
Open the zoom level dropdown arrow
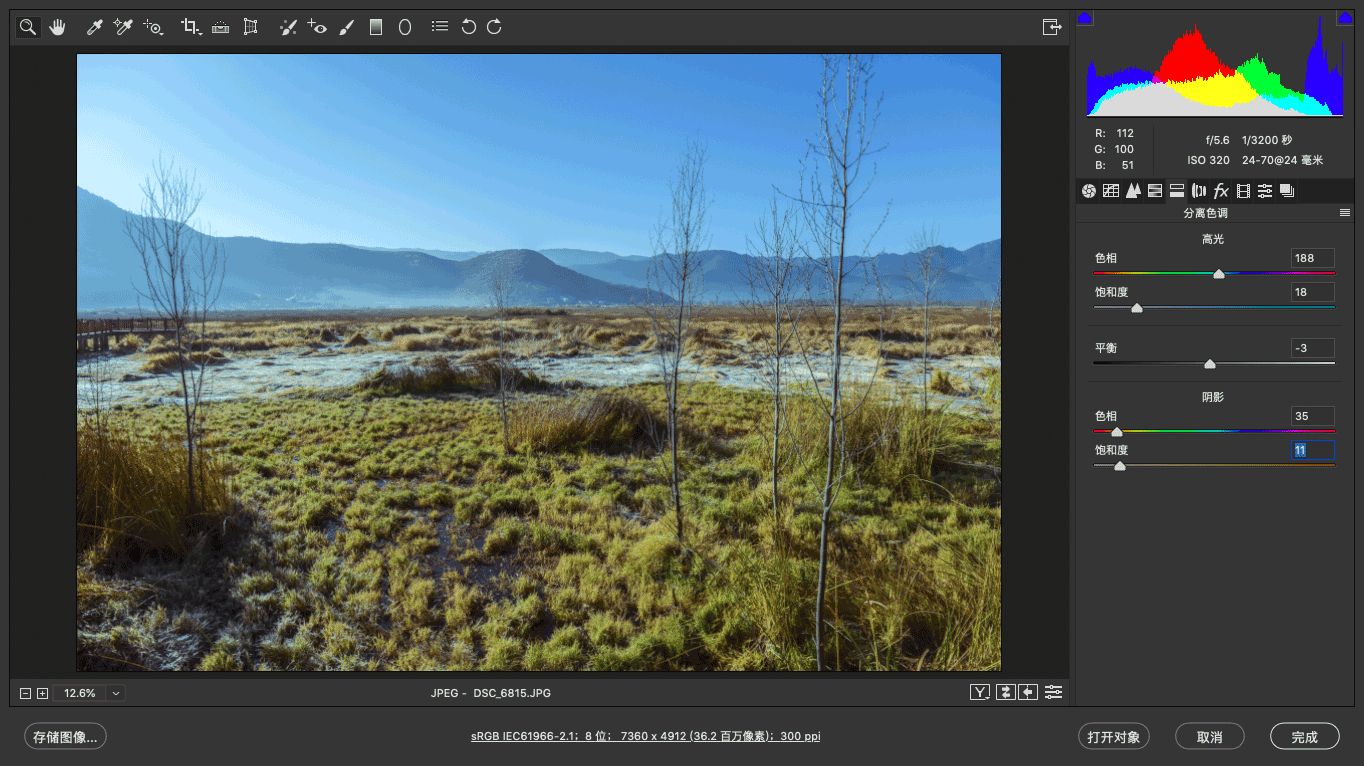pos(116,693)
